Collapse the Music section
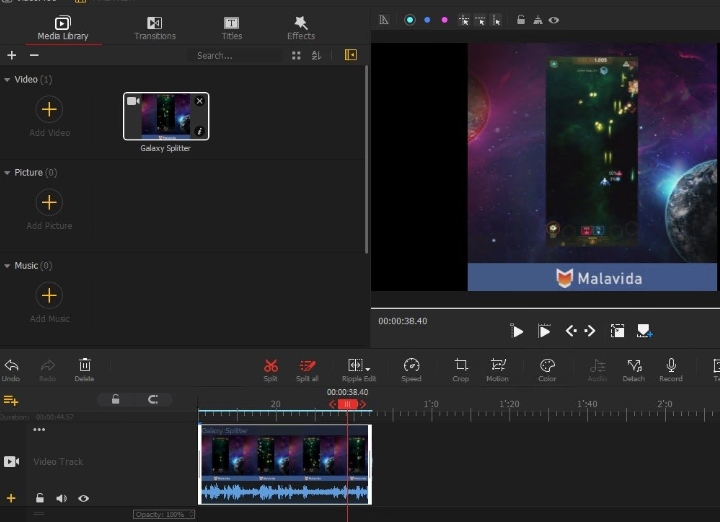Viewport: 720px width, 522px height. 7,266
